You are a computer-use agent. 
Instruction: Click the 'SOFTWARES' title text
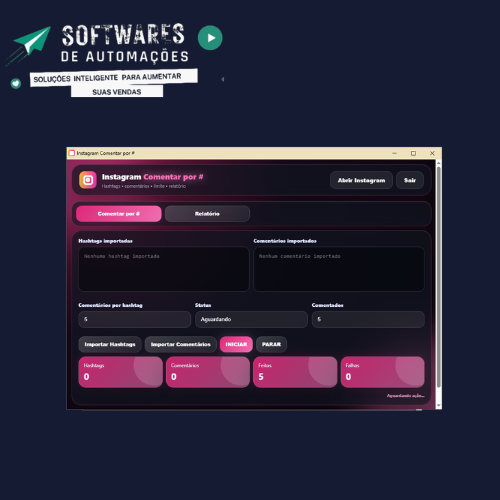pos(123,35)
